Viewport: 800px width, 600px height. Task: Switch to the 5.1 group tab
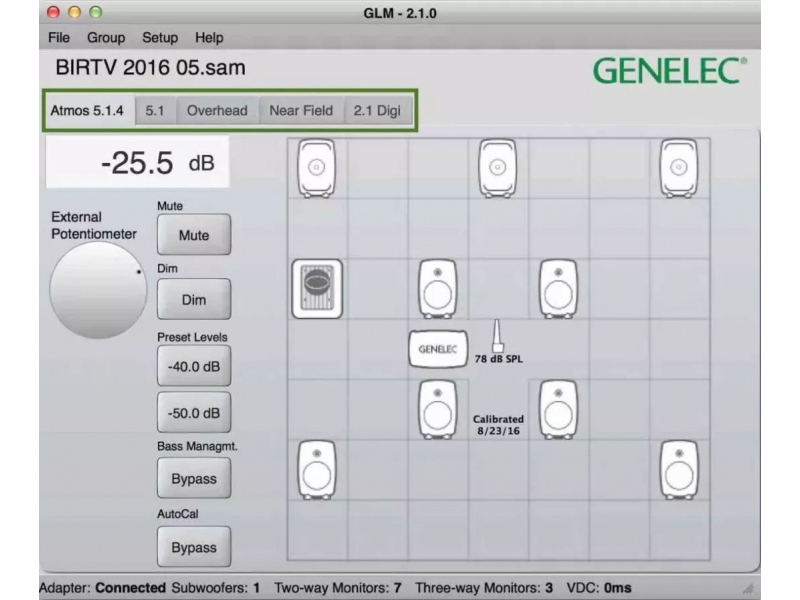click(x=155, y=111)
